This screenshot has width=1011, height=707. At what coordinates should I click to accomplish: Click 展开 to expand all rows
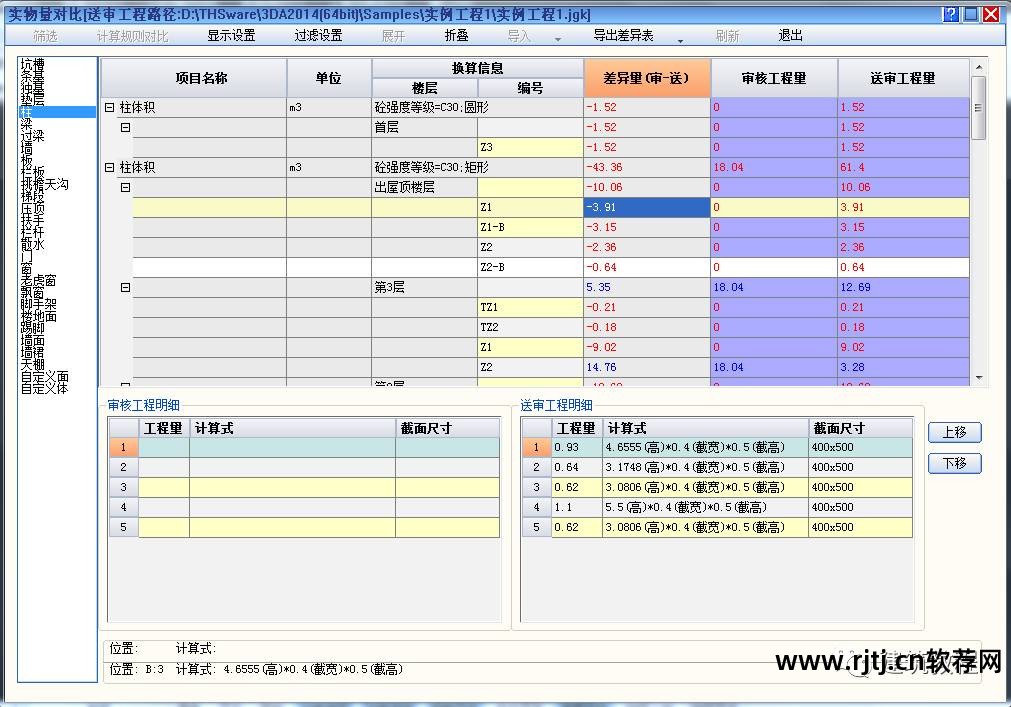tap(392, 35)
